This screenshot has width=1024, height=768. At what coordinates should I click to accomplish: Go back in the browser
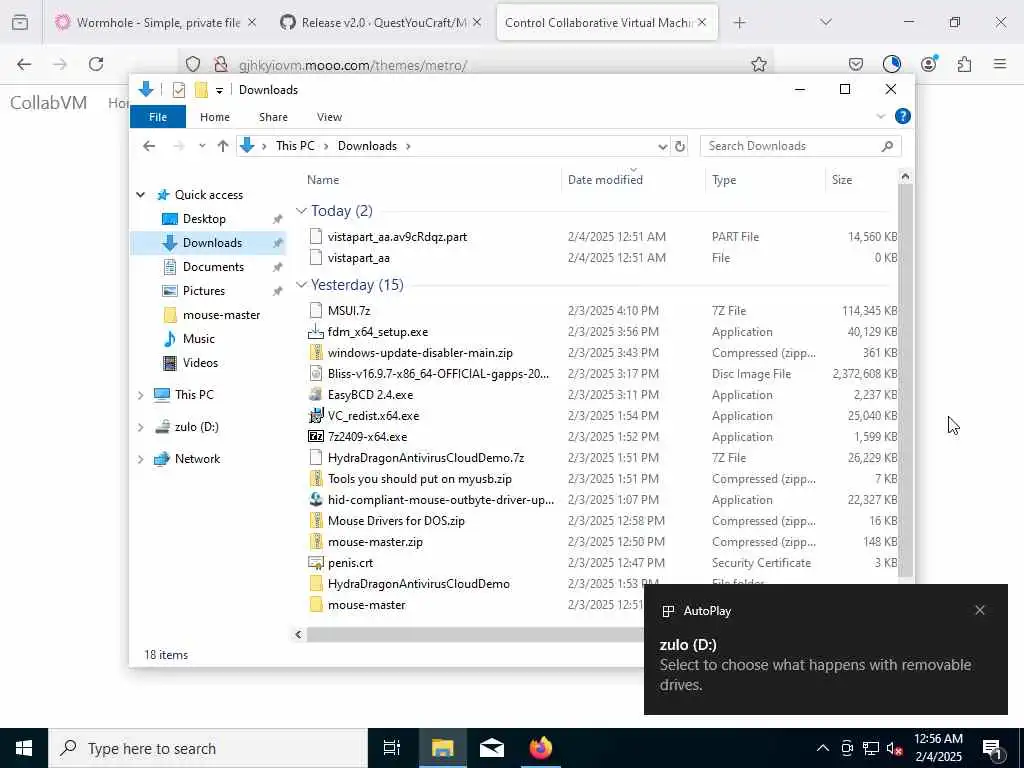coord(24,64)
